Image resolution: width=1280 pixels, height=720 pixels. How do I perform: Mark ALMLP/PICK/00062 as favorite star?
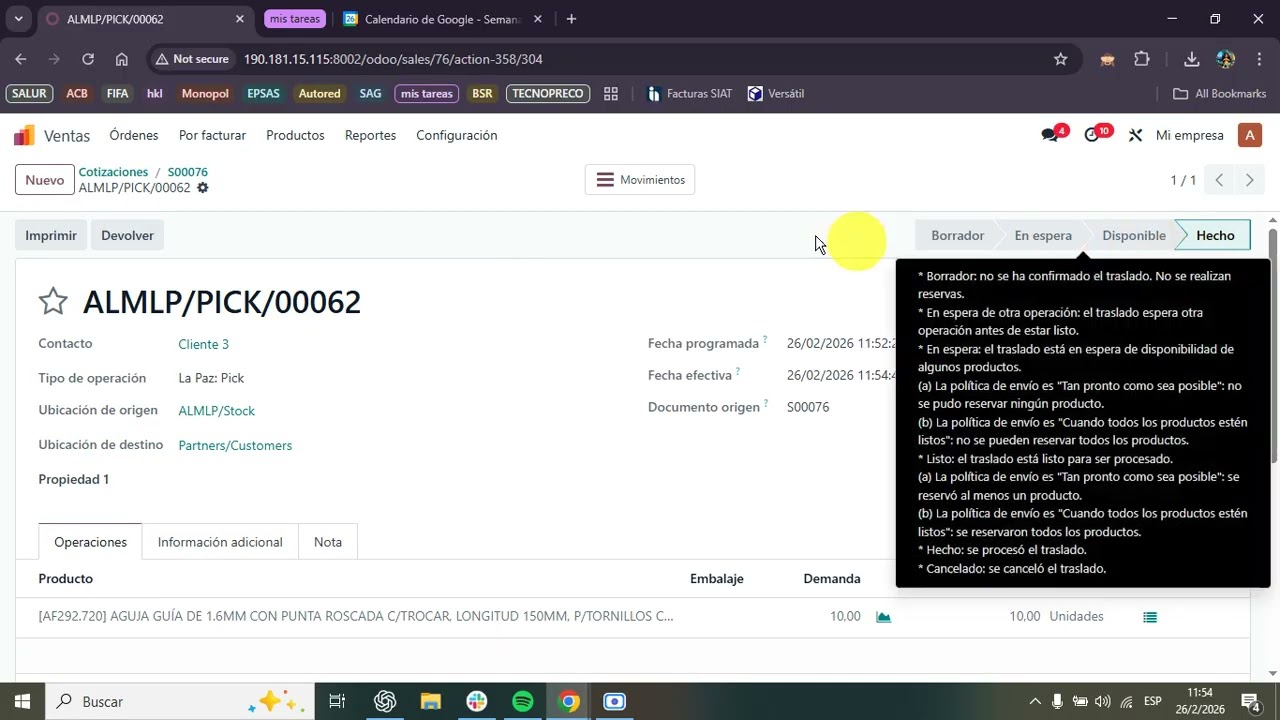point(53,301)
